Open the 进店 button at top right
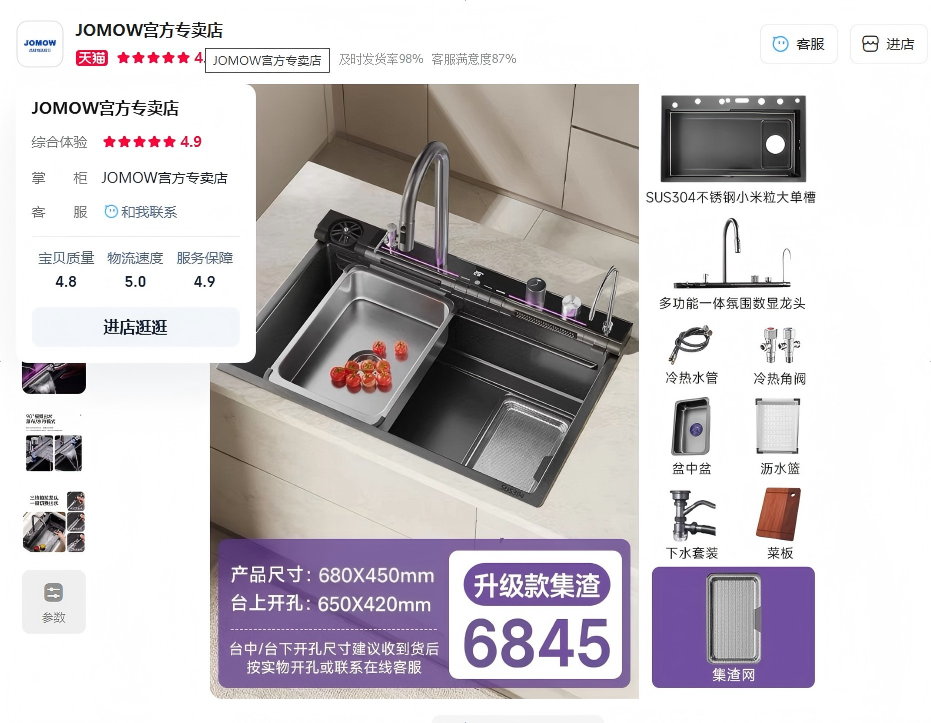Viewport: 931px width, 723px height. 888,44
